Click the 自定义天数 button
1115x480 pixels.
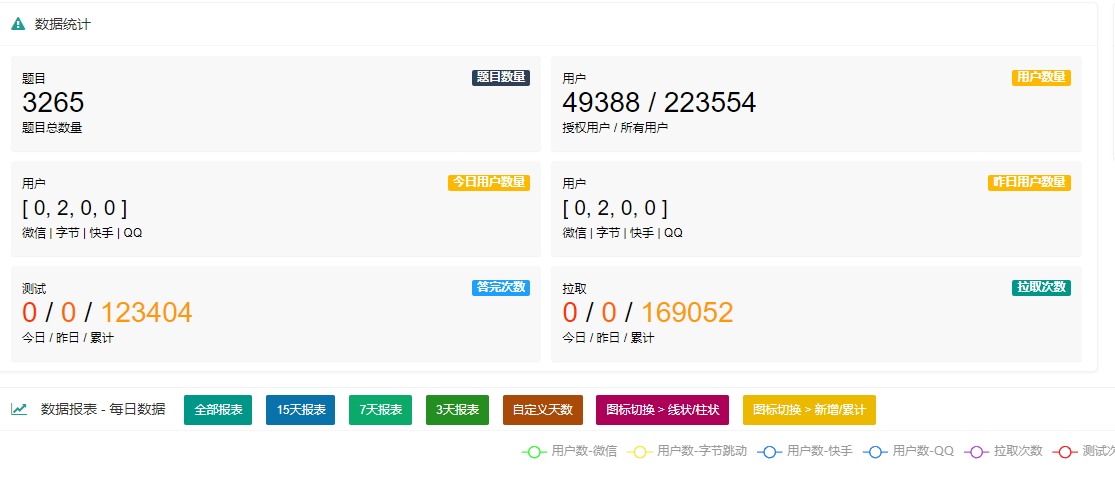coord(542,410)
